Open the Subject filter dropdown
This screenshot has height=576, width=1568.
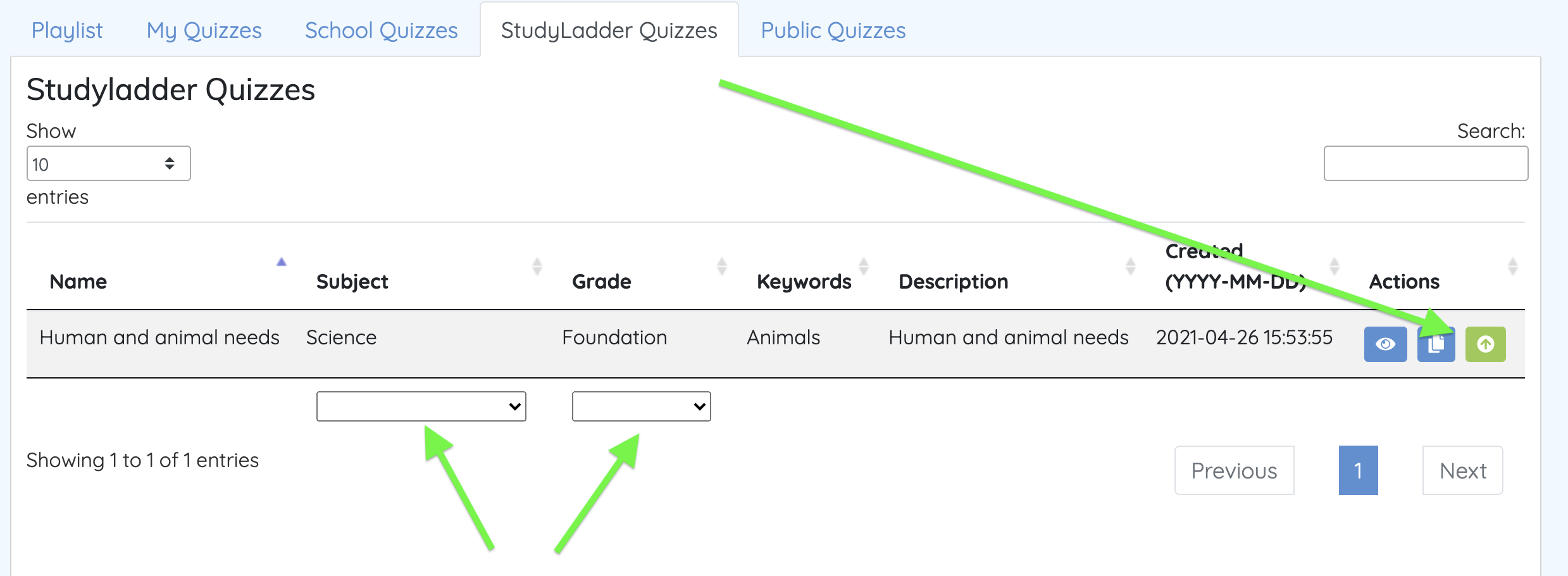coord(421,406)
